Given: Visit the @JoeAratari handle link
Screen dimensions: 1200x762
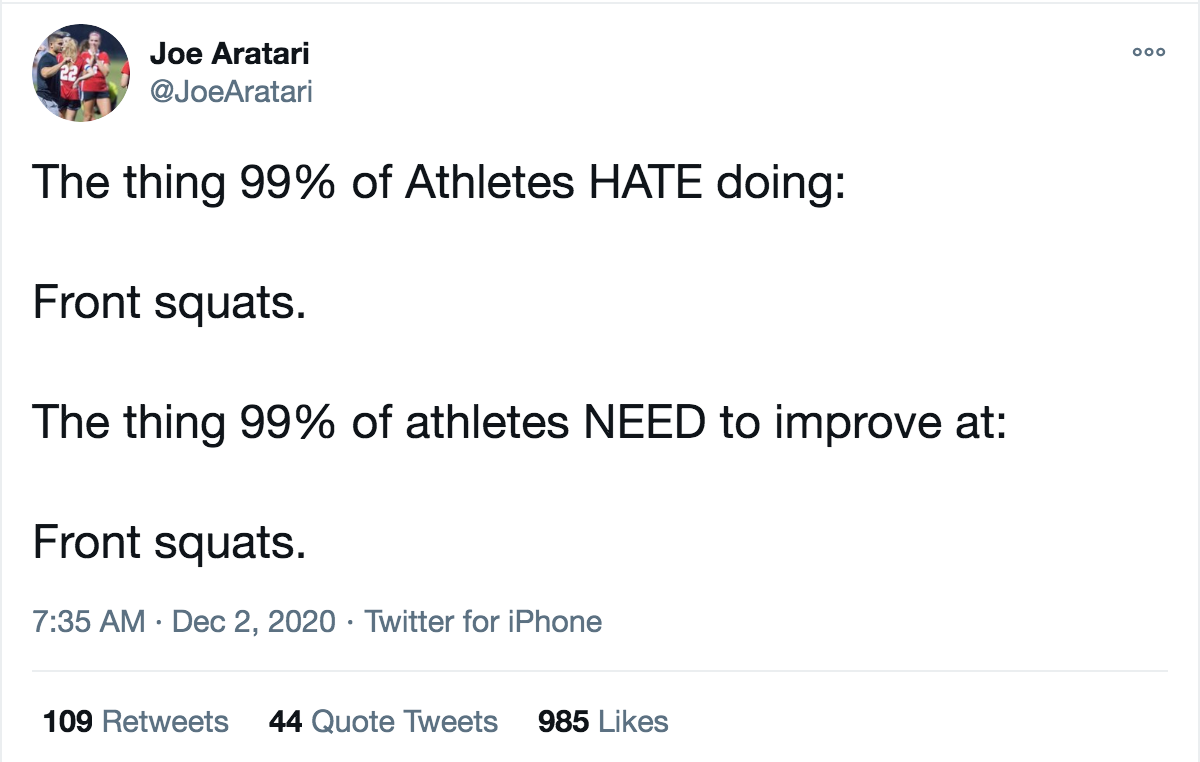Looking at the screenshot, I should click(x=231, y=93).
